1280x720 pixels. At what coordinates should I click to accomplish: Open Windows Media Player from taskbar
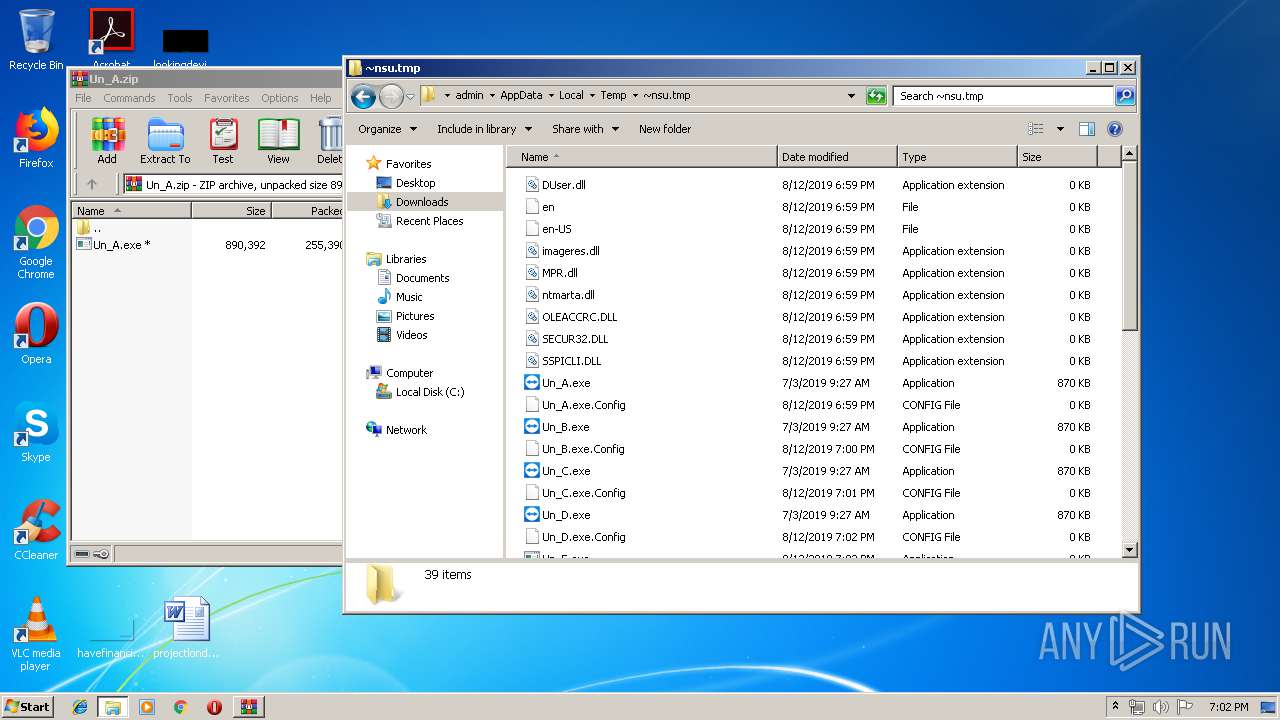pos(147,707)
